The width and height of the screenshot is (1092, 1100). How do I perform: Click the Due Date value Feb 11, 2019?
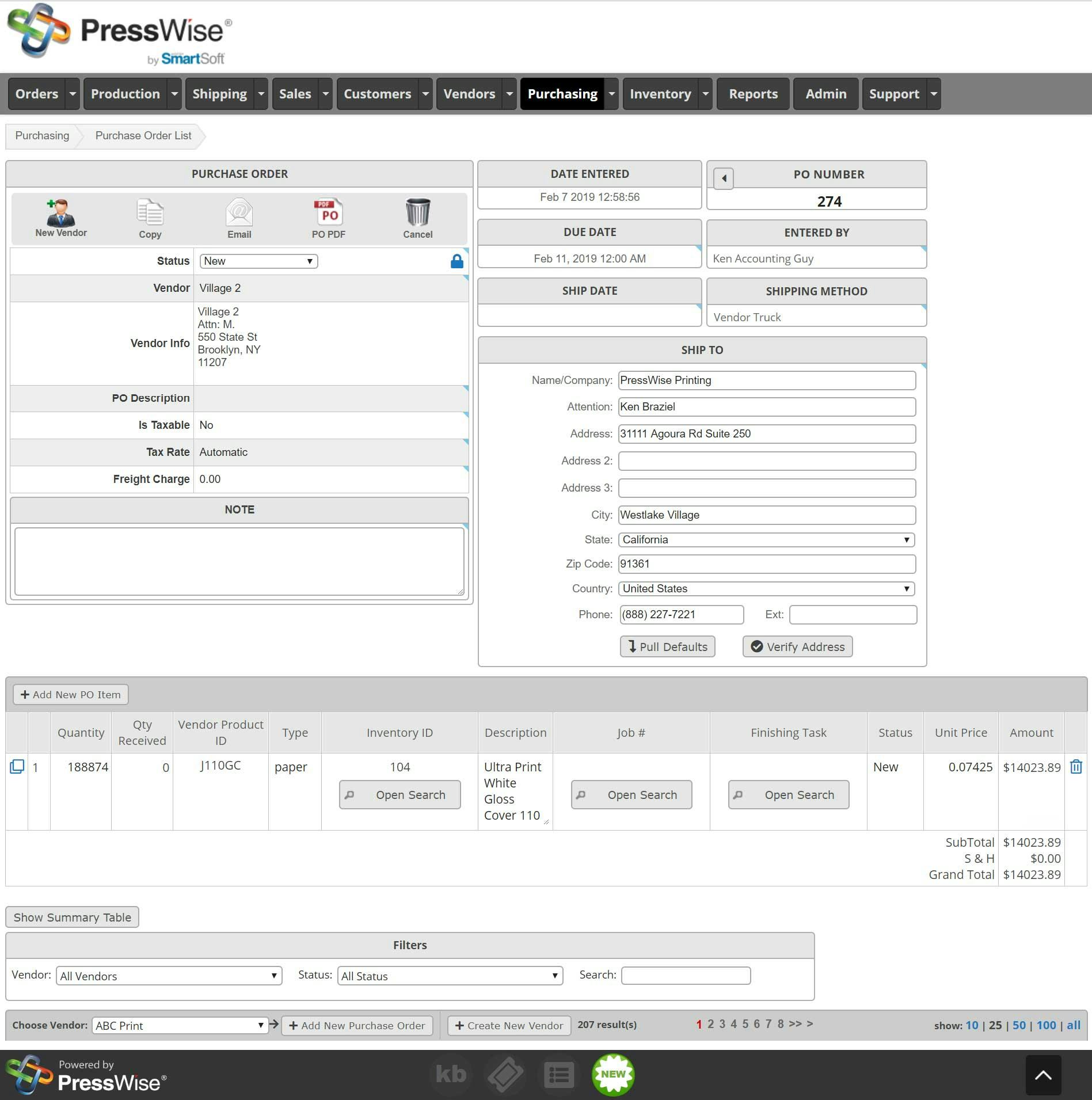pos(589,258)
